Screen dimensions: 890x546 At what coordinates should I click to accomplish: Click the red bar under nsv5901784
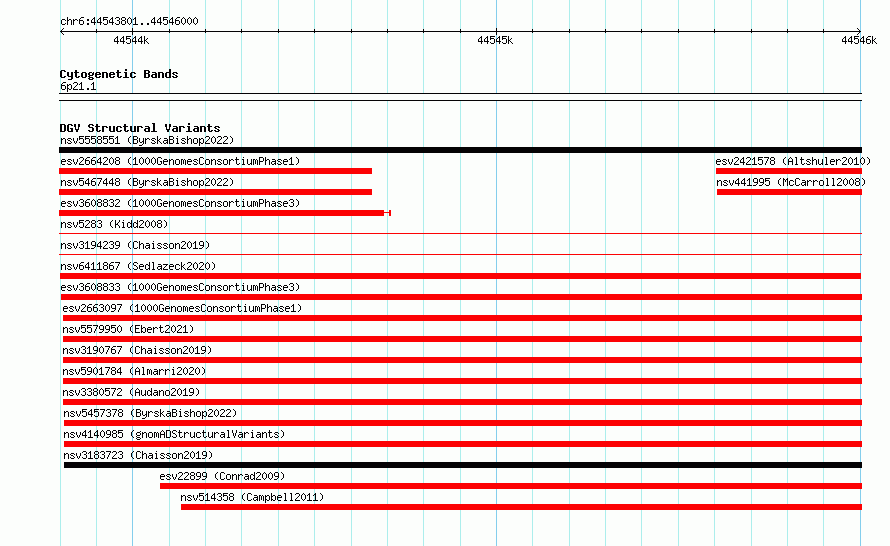pyautogui.click(x=462, y=381)
